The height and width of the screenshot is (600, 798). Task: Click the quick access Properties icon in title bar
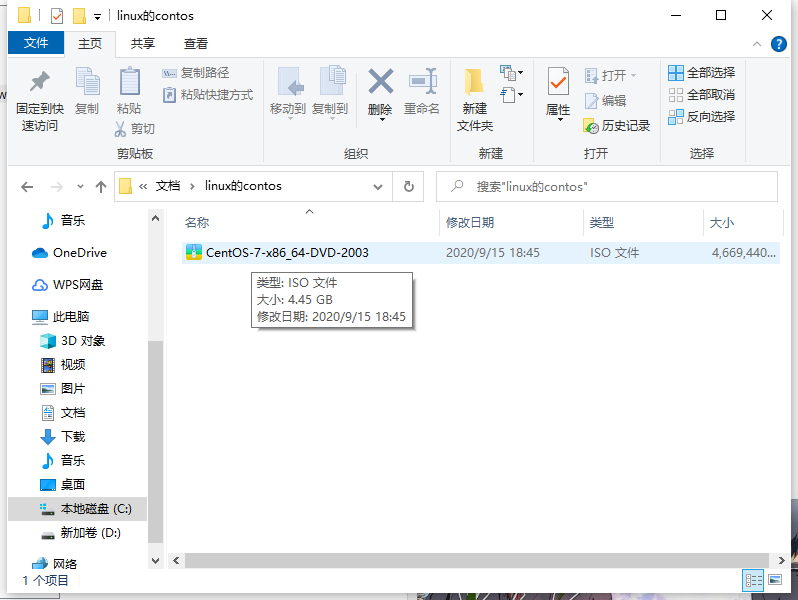tap(57, 16)
